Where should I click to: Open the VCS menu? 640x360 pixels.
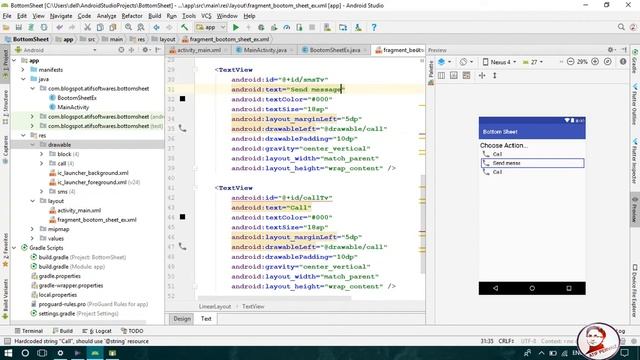coord(206,16)
